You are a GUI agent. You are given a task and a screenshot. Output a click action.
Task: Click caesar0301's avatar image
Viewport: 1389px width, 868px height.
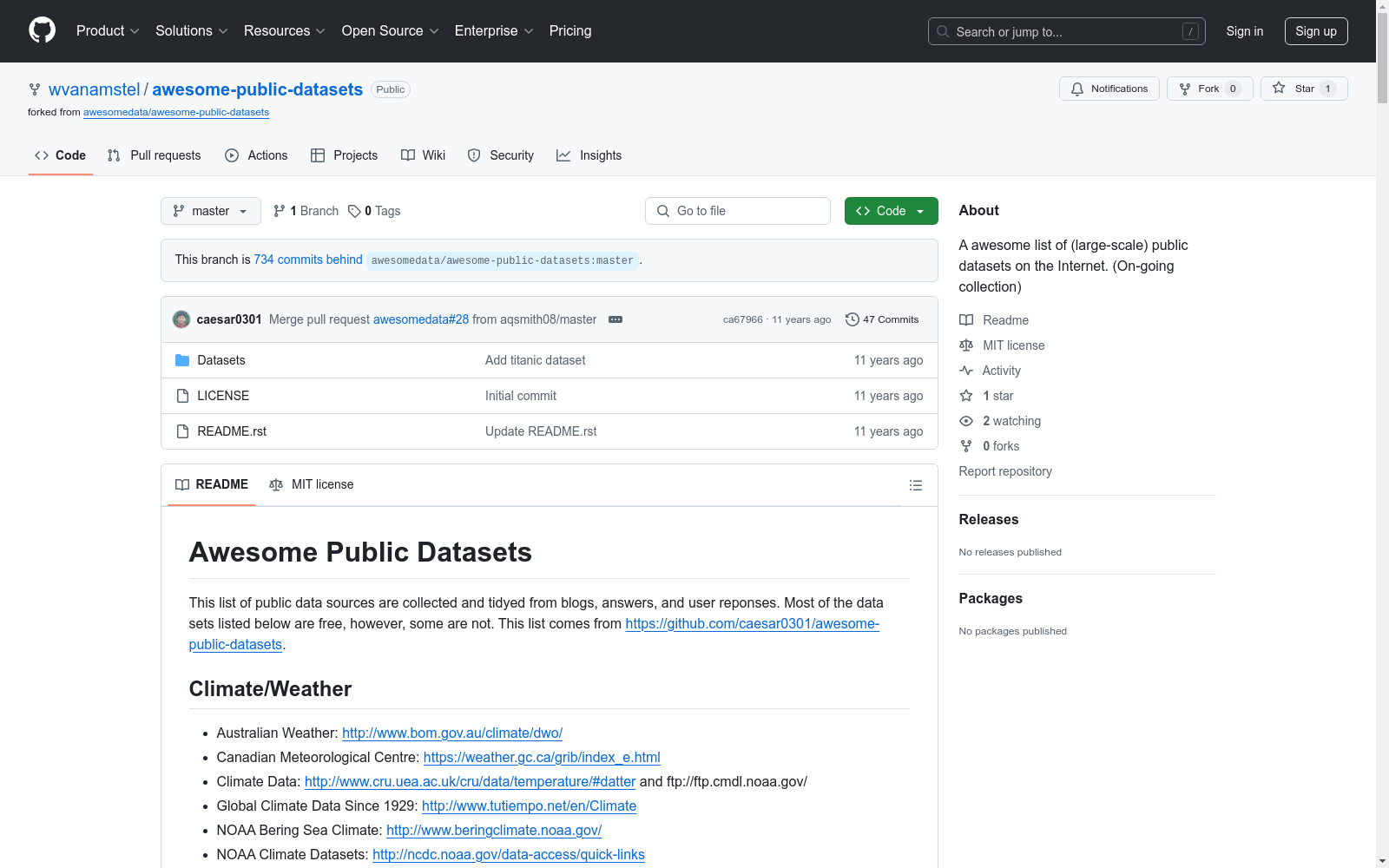pos(181,319)
